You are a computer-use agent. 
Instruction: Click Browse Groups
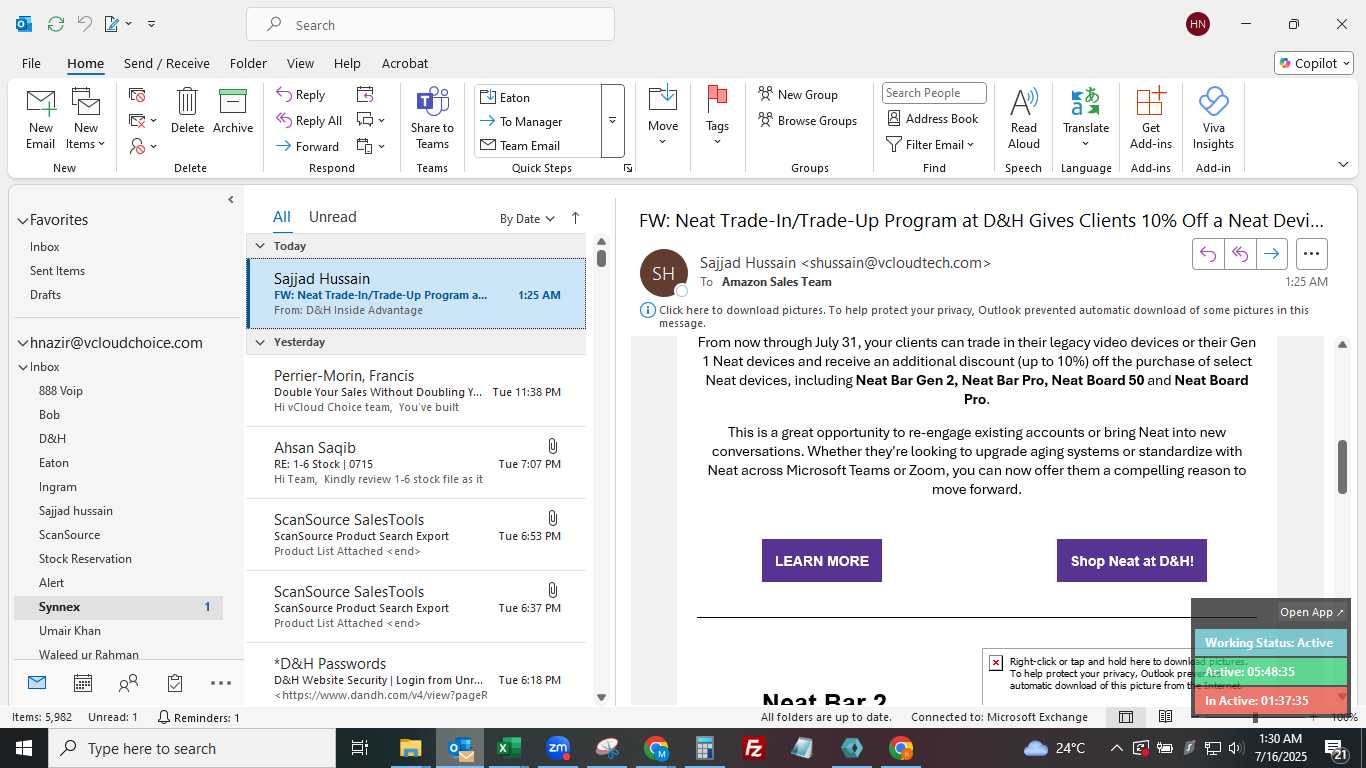807,120
